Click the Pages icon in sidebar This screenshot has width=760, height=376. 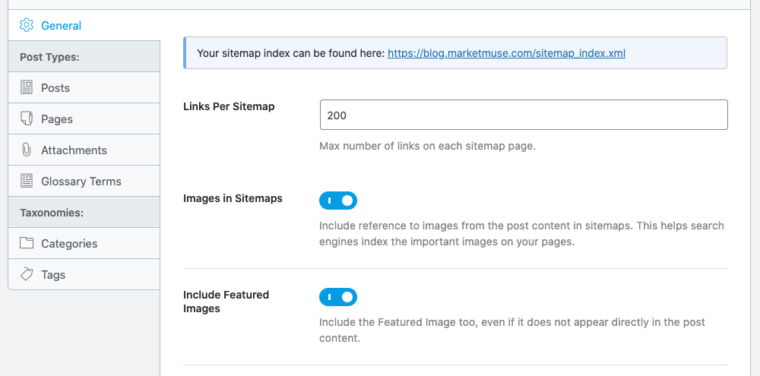(x=26, y=119)
